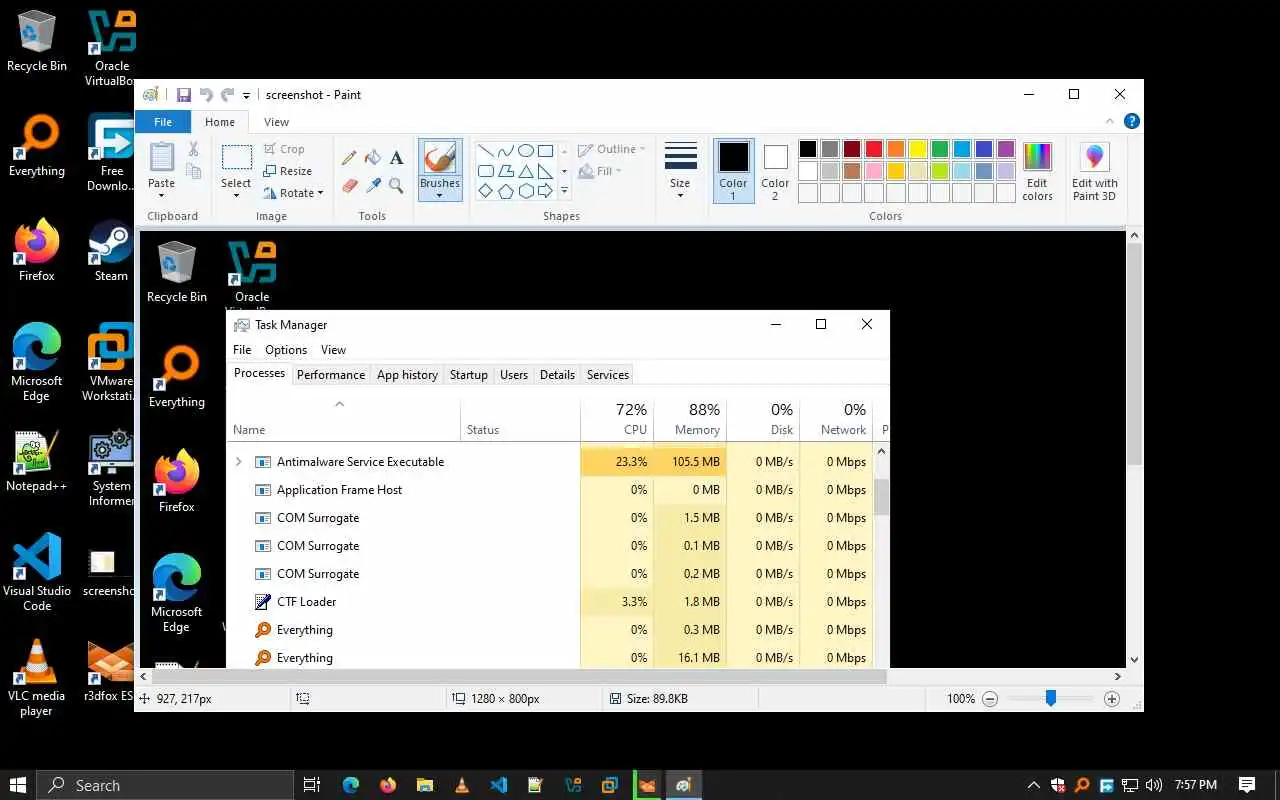Choose the Curve shape

[505, 151]
